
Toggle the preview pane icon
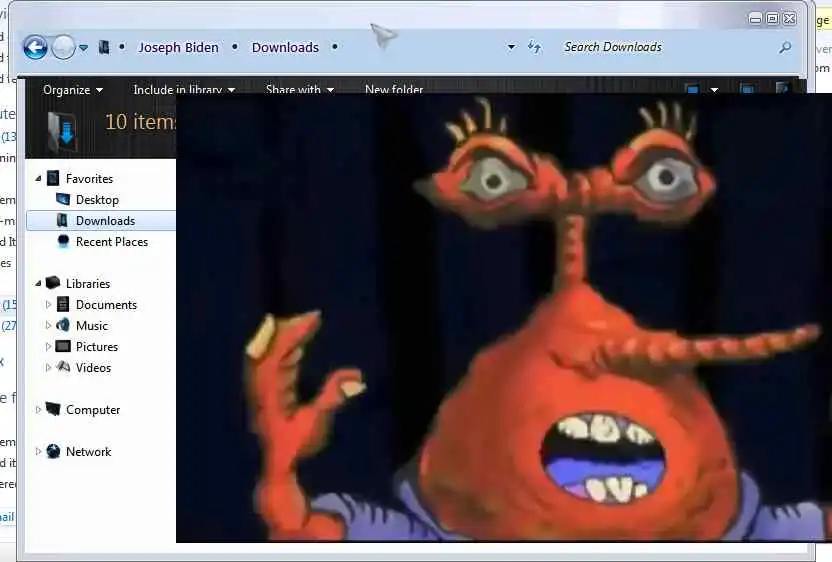coord(747,89)
